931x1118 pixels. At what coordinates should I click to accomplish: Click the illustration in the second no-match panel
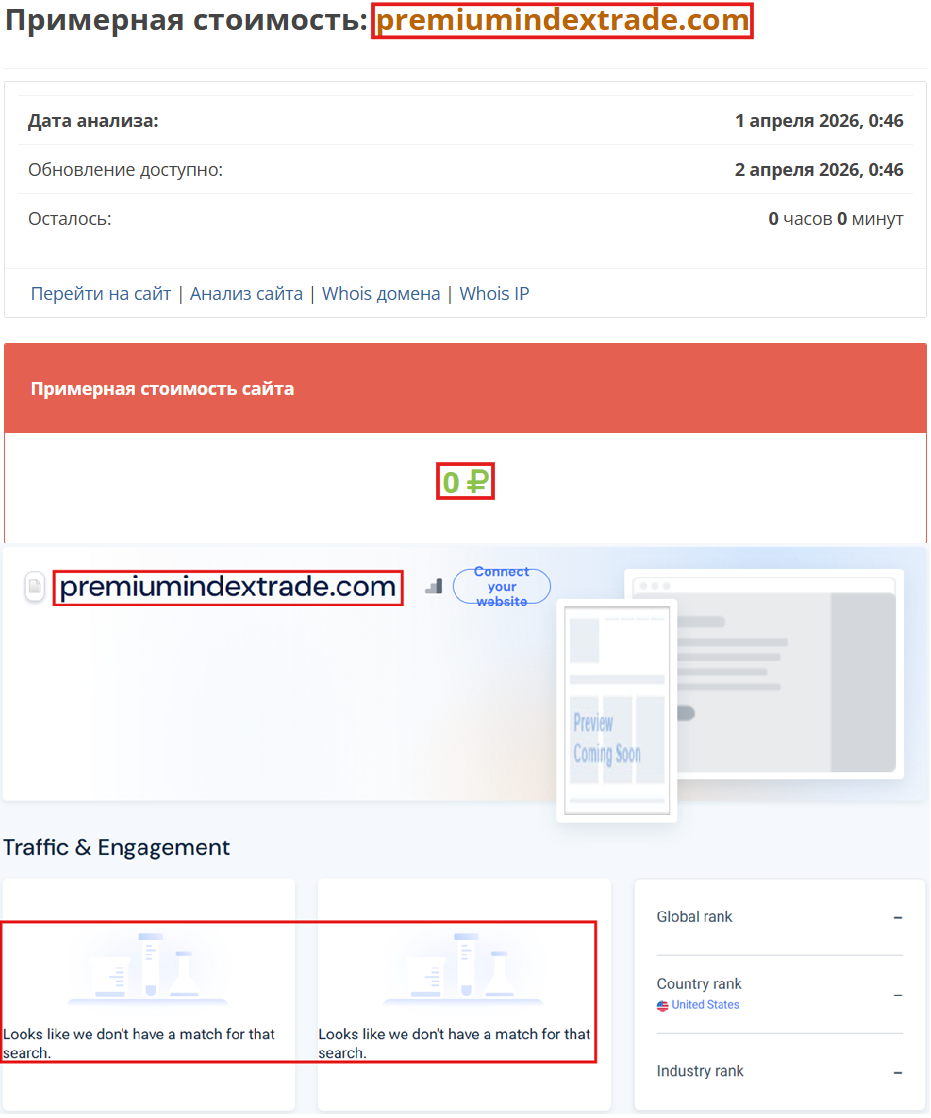coord(463,968)
